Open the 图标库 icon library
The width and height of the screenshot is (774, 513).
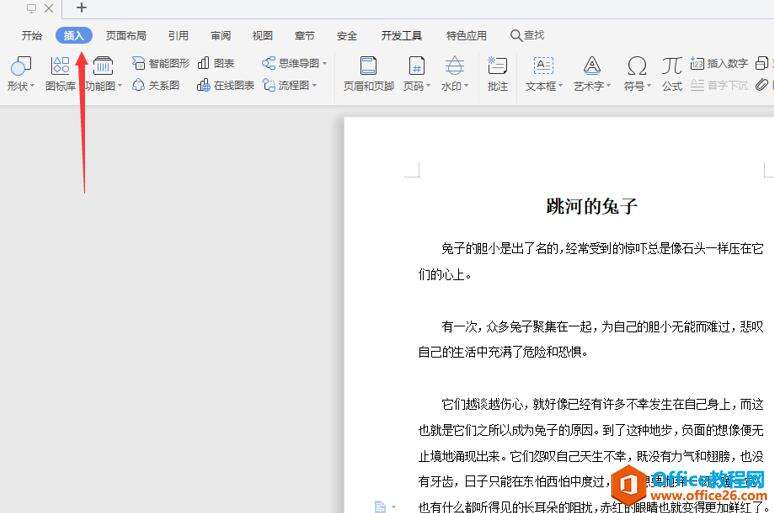point(60,74)
